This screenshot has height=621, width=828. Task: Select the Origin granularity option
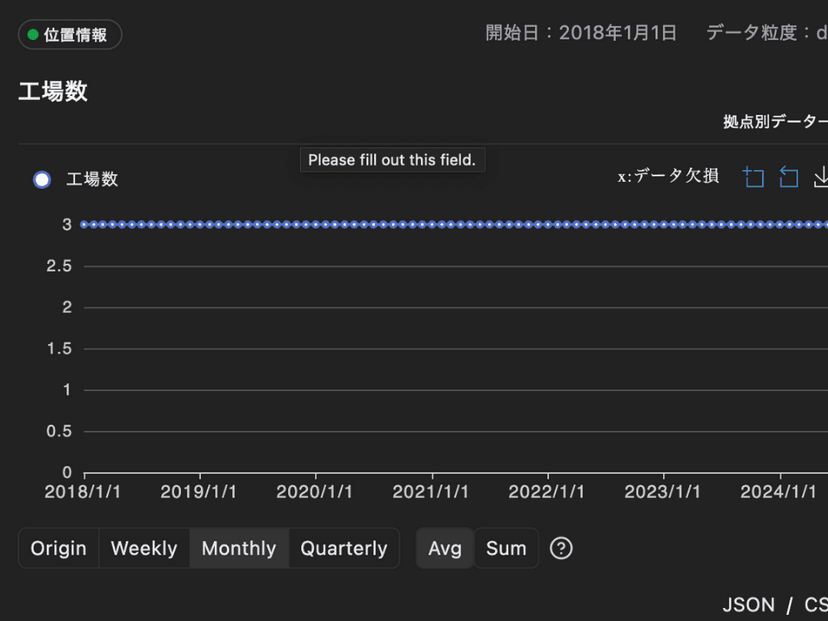(59, 548)
